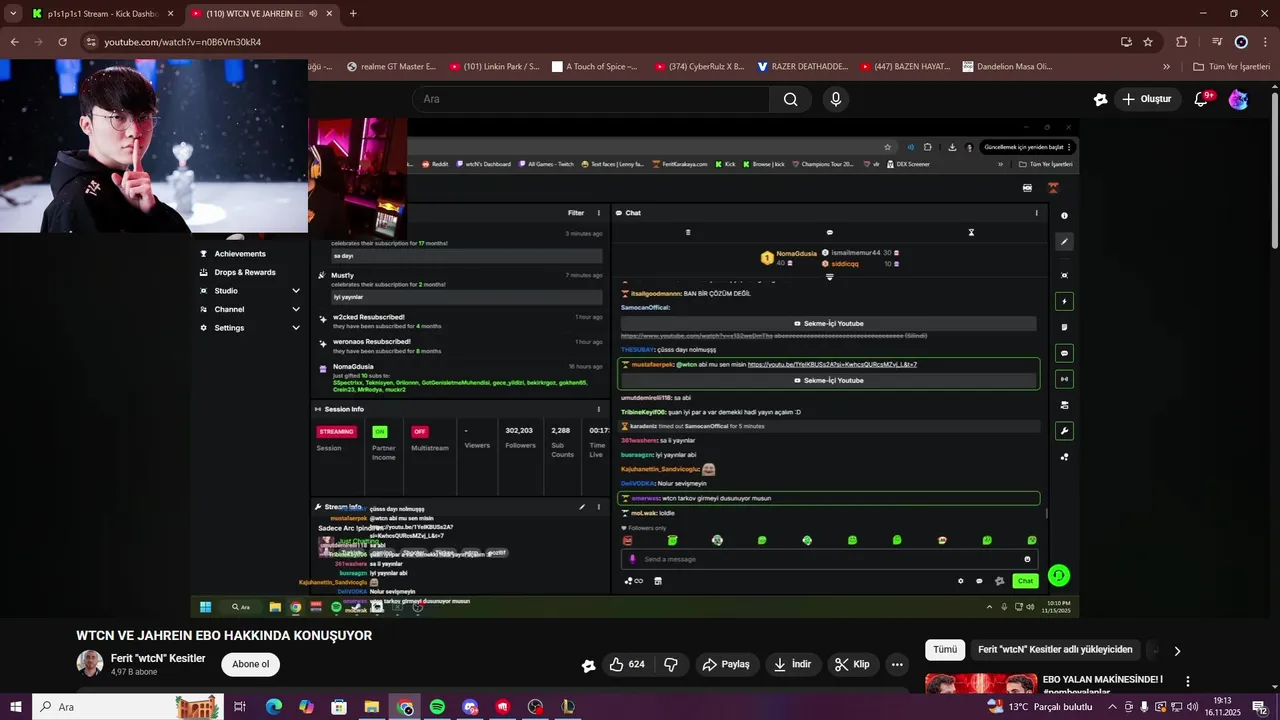Open Task View on the taskbar
Screen dimensions: 1280x720
240,707
